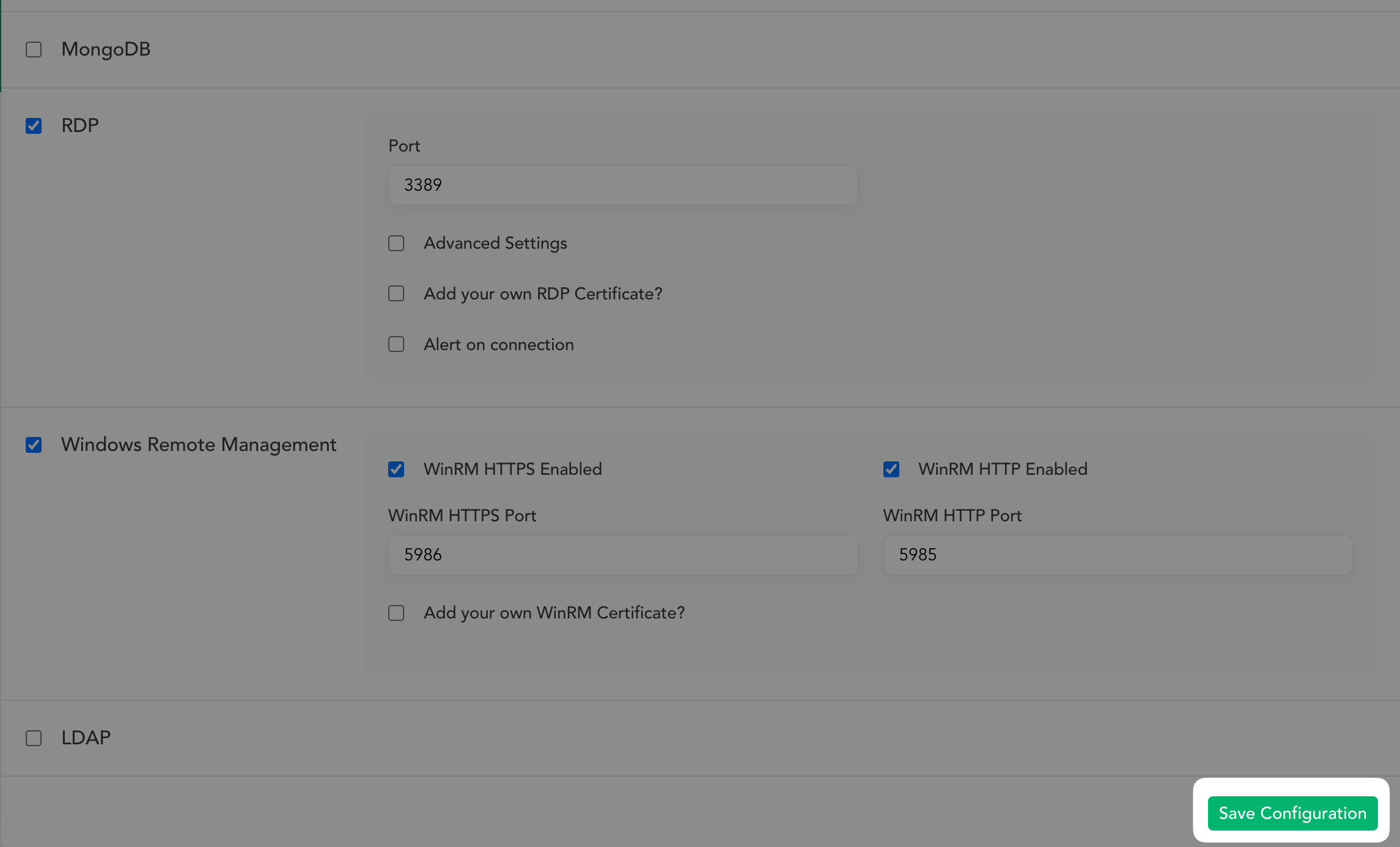This screenshot has height=847, width=1400.
Task: Uncheck Windows Remote Management
Action: pos(34,445)
